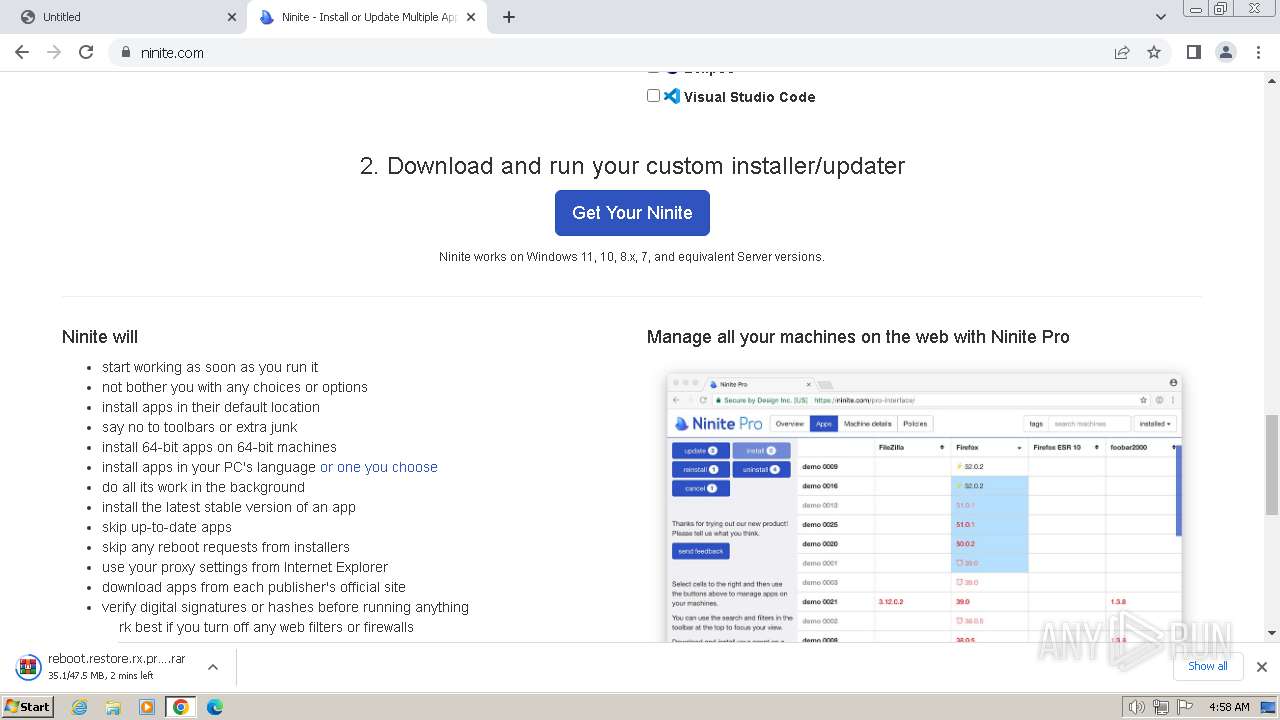1280x720 pixels.
Task: Open the Chrome profile avatar
Action: coord(1226,52)
